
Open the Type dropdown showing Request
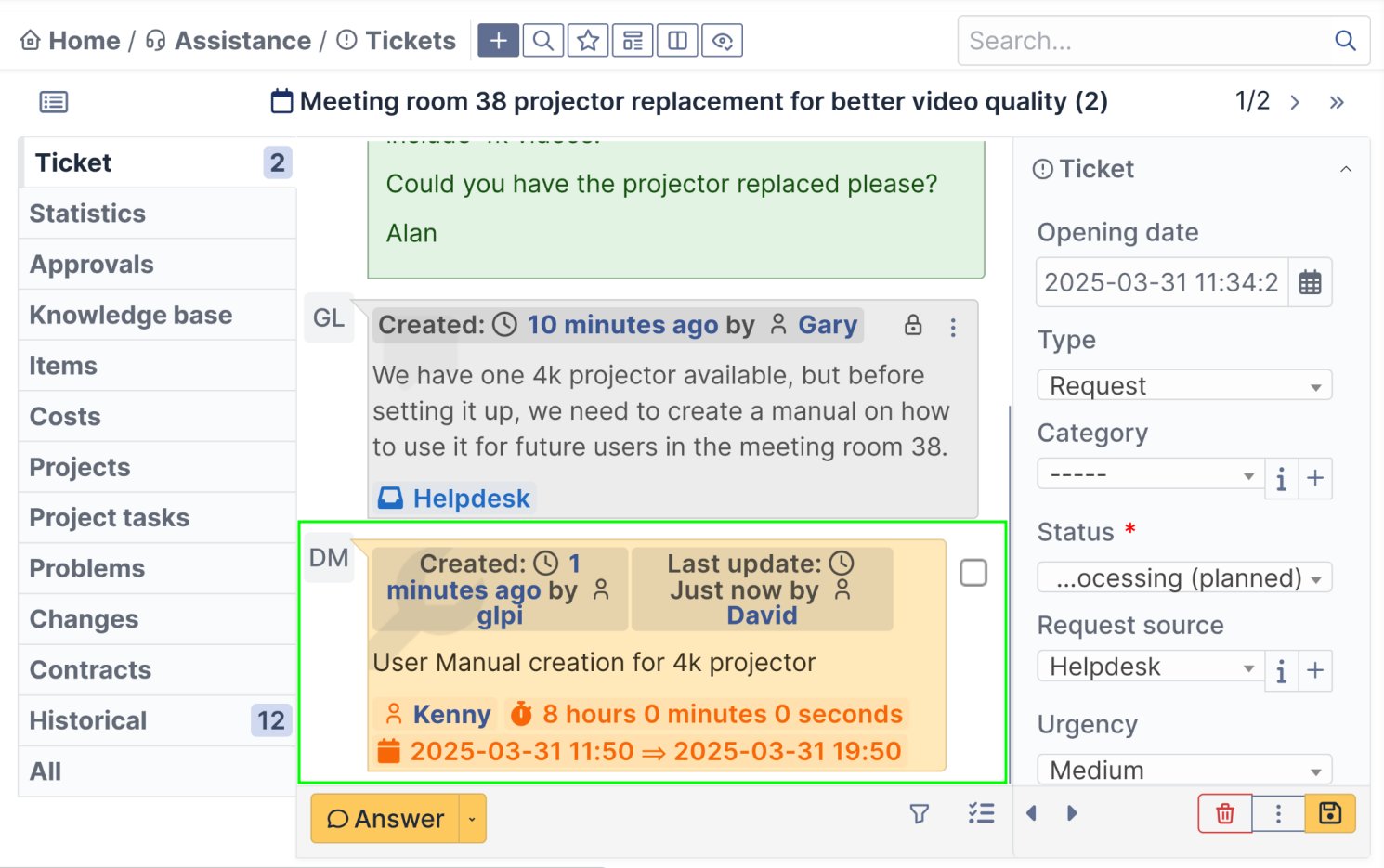tap(1183, 385)
